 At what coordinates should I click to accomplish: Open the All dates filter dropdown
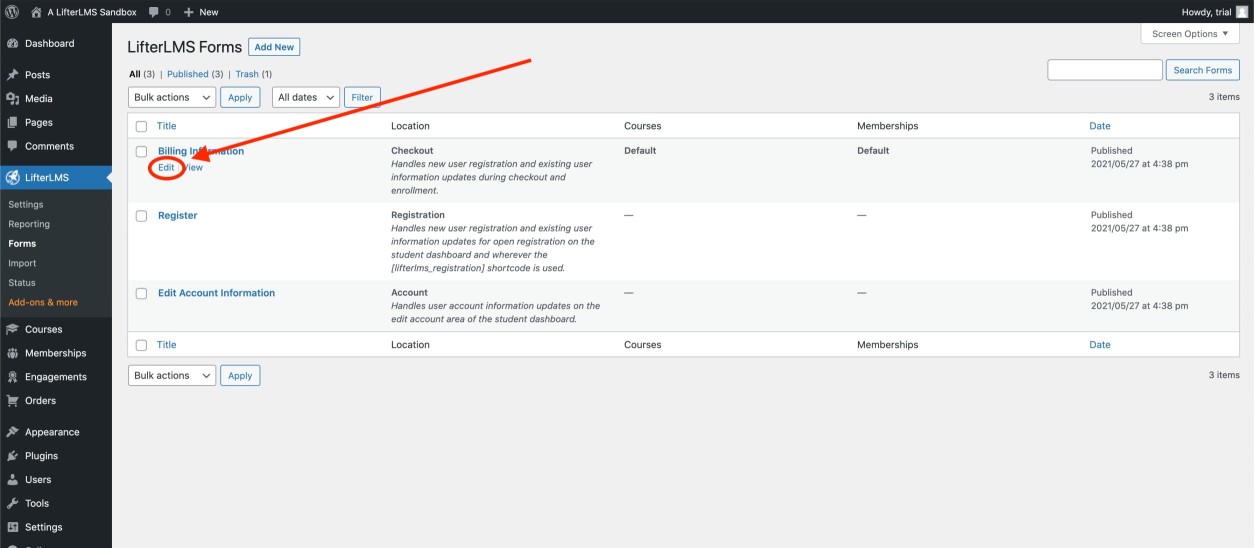pyautogui.click(x=305, y=97)
